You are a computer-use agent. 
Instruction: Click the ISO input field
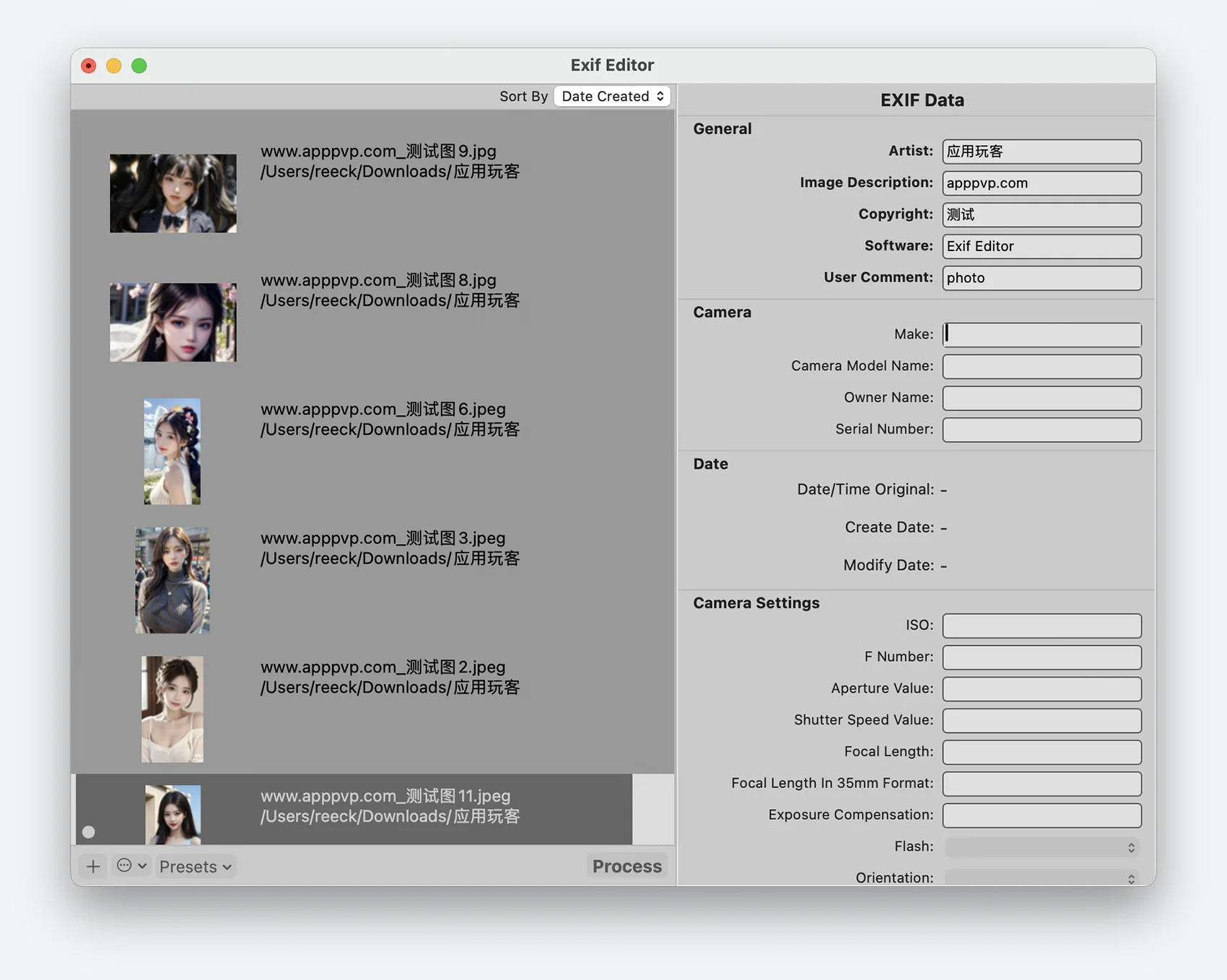point(1042,626)
